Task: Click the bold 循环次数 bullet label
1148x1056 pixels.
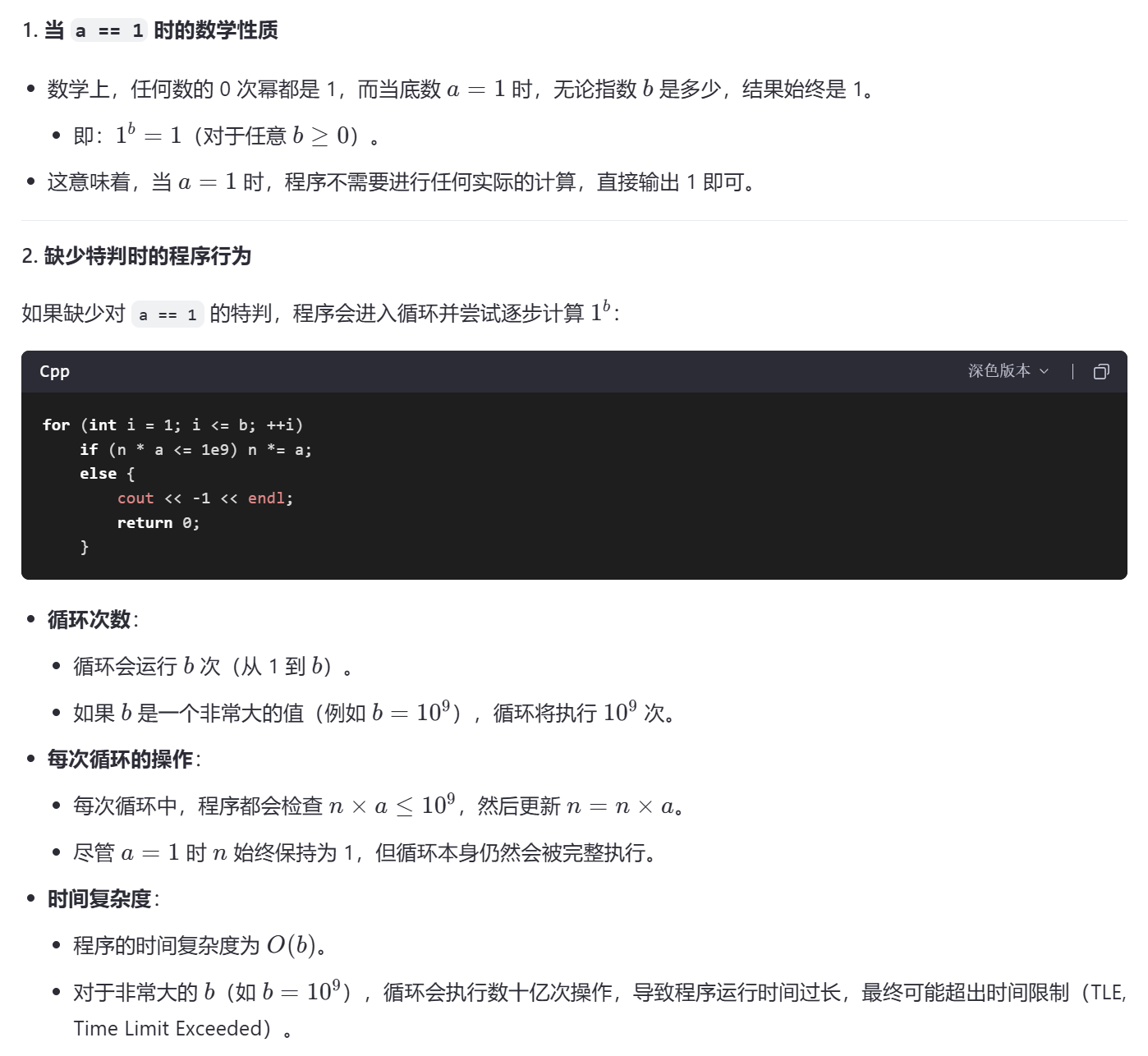Action: pyautogui.click(x=89, y=620)
